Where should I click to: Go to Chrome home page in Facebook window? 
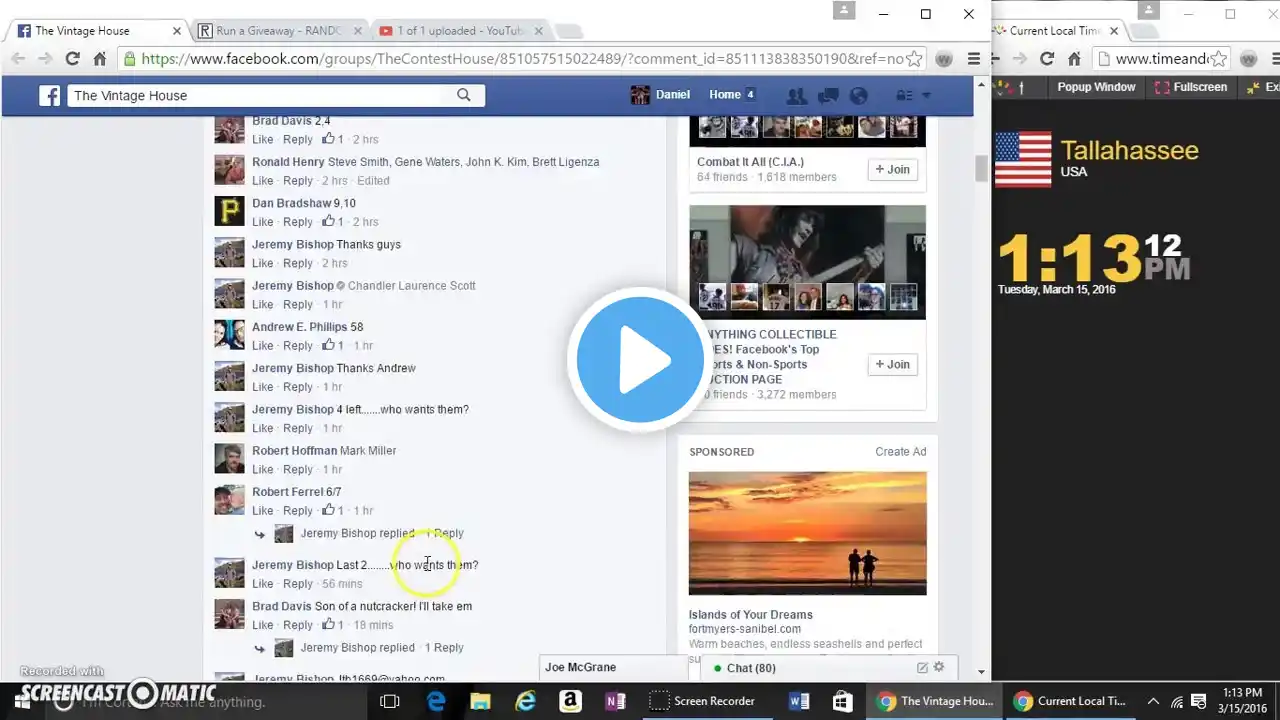[x=100, y=59]
